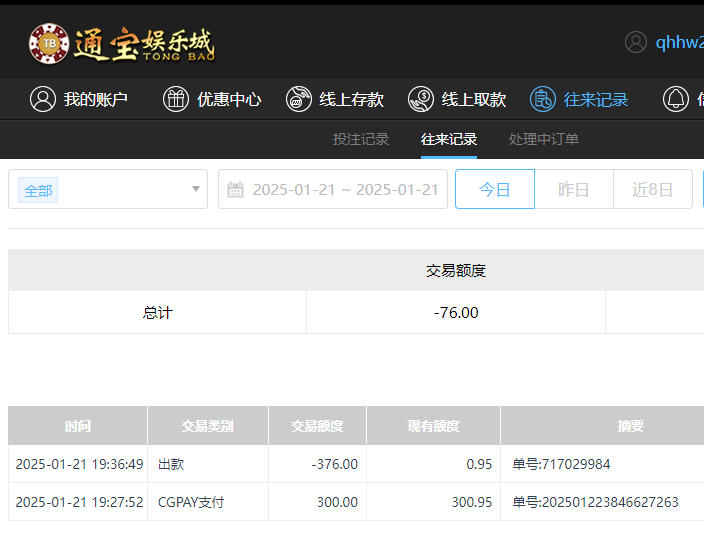Click the calendar icon in date range
The height and width of the screenshot is (533, 704).
tap(235, 189)
